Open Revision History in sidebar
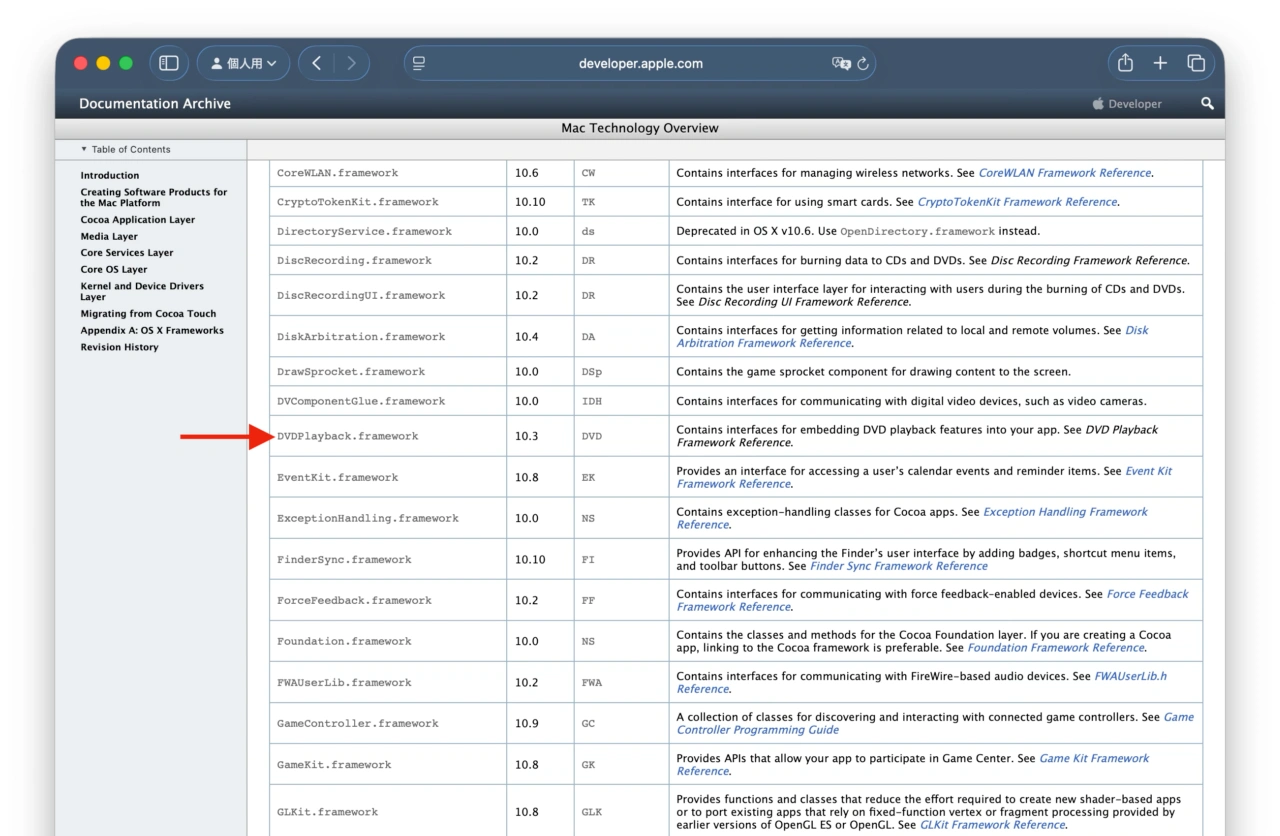Screen dimensions: 1280x836 pyautogui.click(x=120, y=347)
